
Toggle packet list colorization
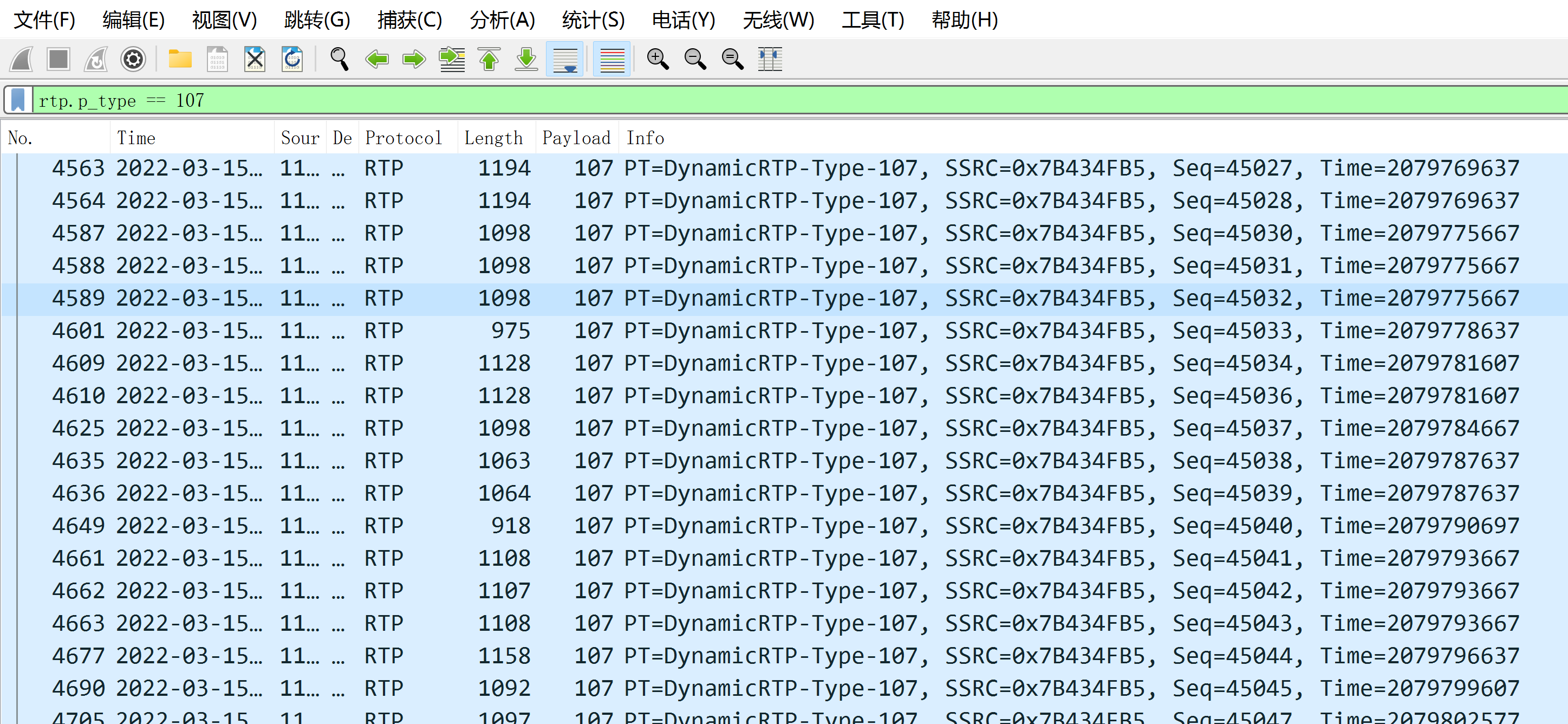coord(610,59)
